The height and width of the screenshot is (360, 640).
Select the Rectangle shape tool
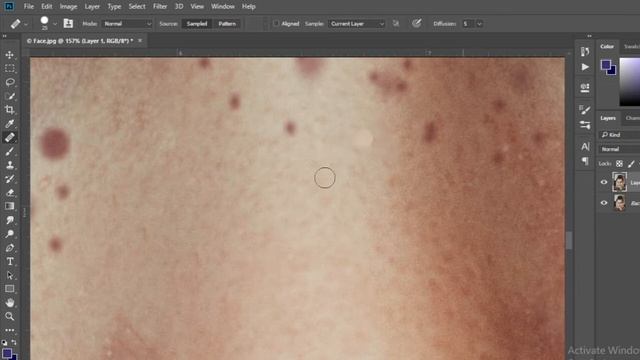tap(10, 289)
